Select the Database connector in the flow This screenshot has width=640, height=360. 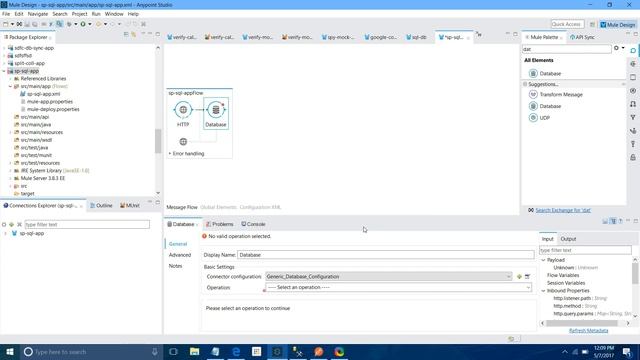point(216,113)
